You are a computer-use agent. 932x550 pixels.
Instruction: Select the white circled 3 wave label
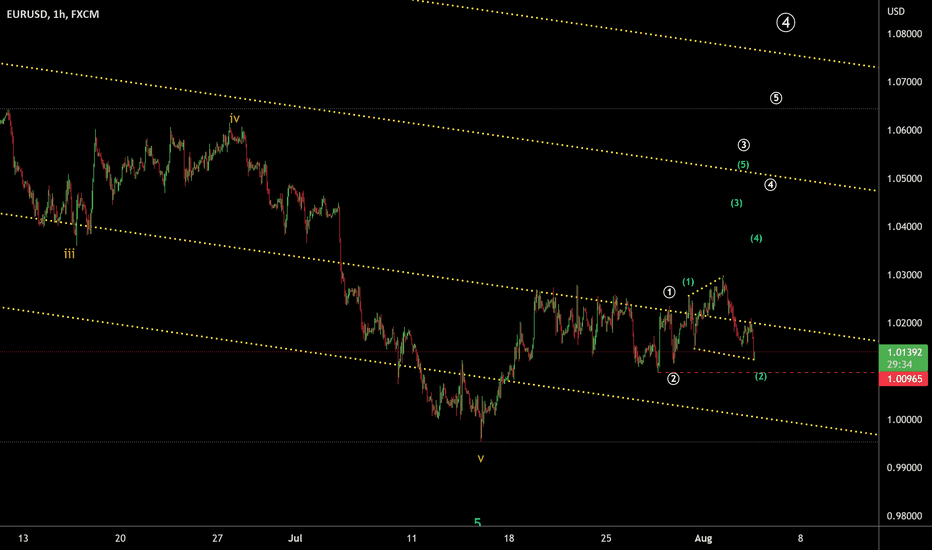[744, 145]
